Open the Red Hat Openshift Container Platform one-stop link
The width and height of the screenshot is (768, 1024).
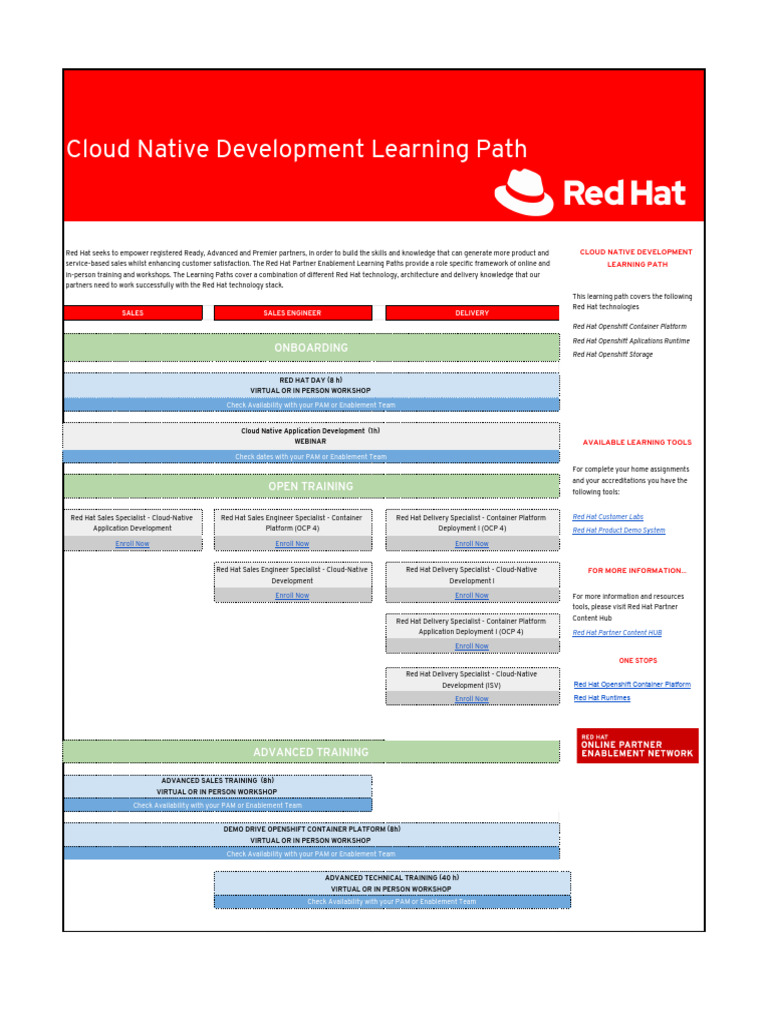coord(632,684)
